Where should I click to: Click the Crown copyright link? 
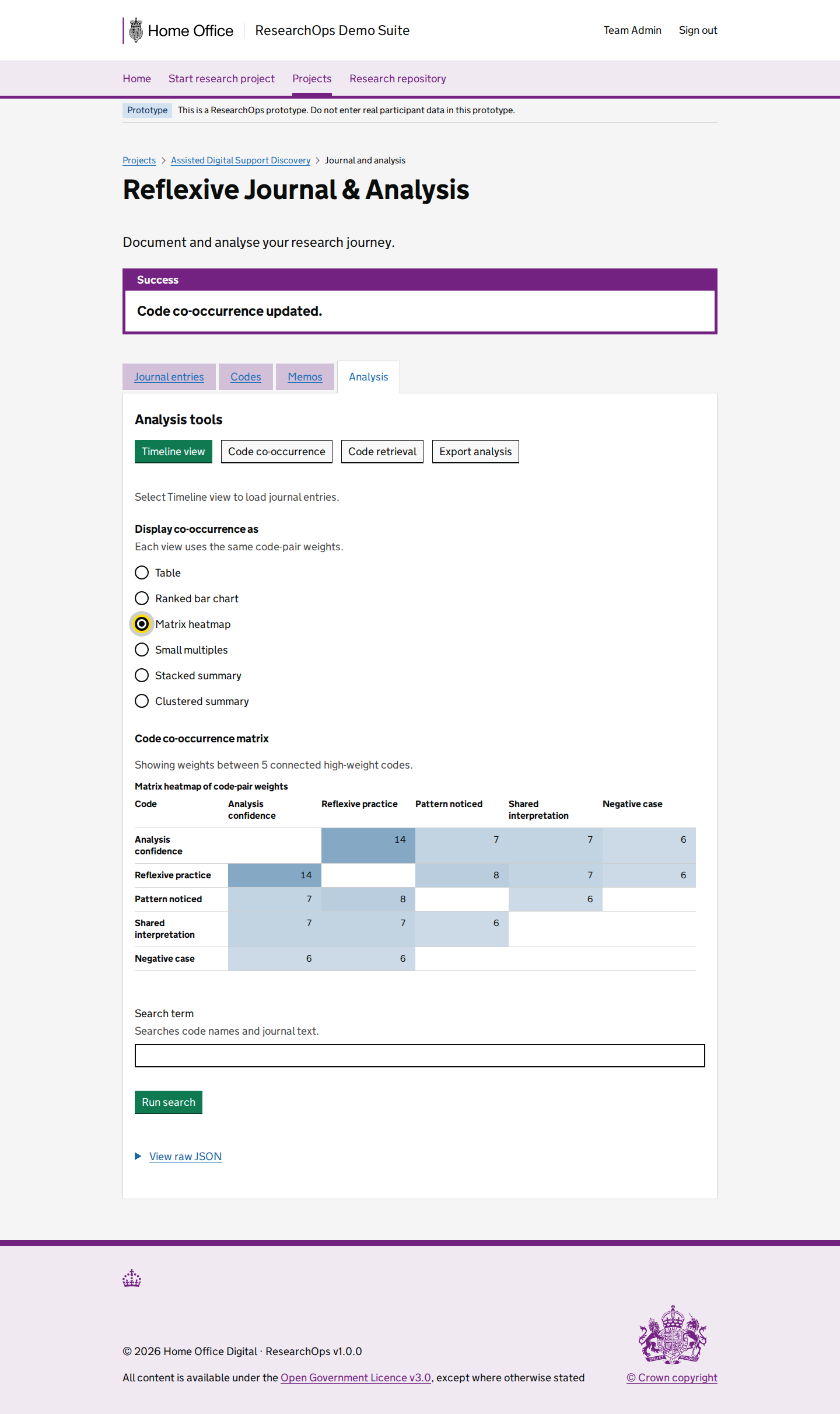click(672, 1378)
